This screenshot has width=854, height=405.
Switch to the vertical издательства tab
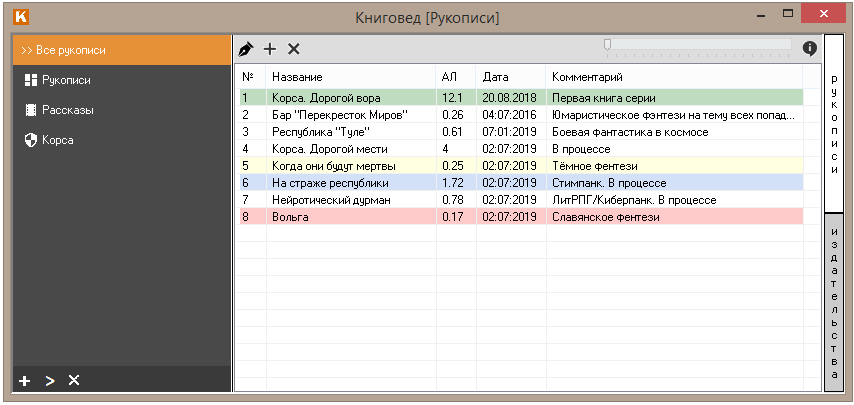[833, 300]
